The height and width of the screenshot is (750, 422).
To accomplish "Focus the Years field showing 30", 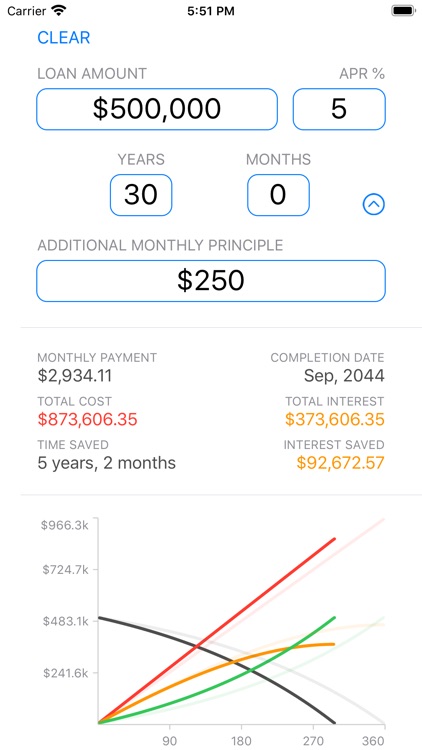I will click(141, 195).
